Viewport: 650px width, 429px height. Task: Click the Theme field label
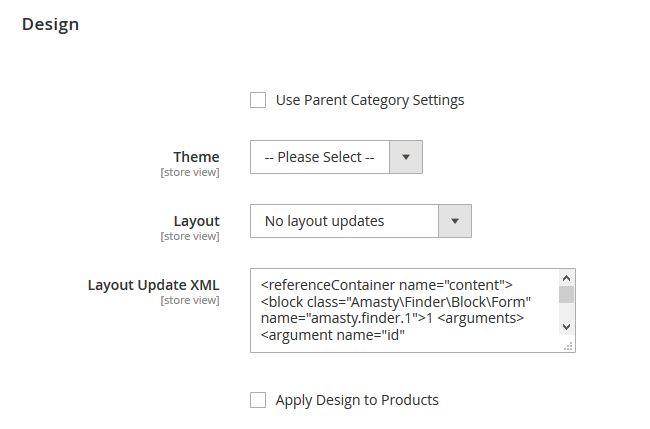tap(196, 157)
